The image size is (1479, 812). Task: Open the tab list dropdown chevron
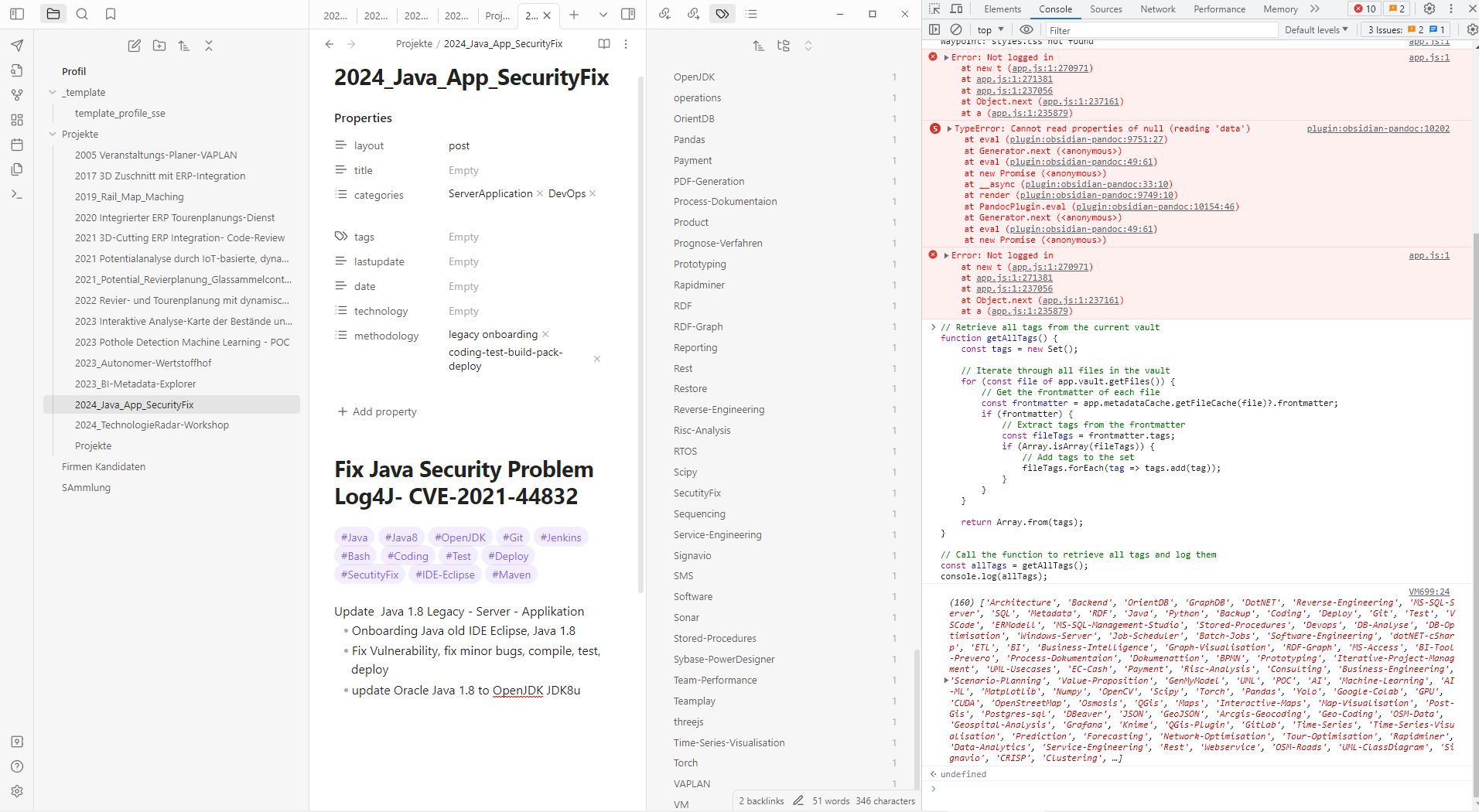click(x=603, y=14)
